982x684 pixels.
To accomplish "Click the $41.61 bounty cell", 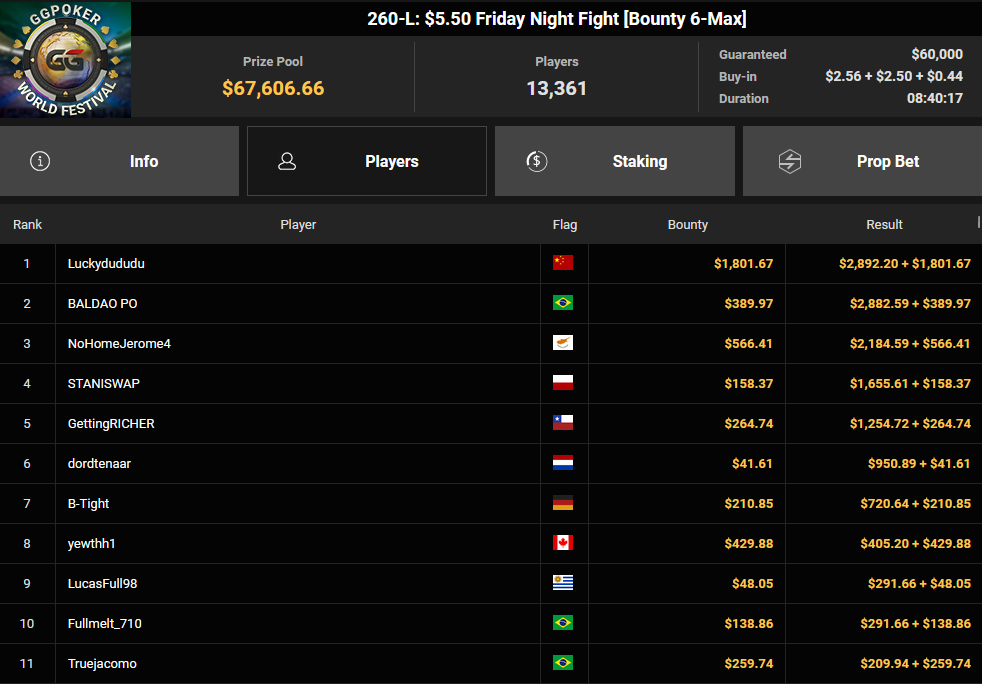I will [686, 464].
